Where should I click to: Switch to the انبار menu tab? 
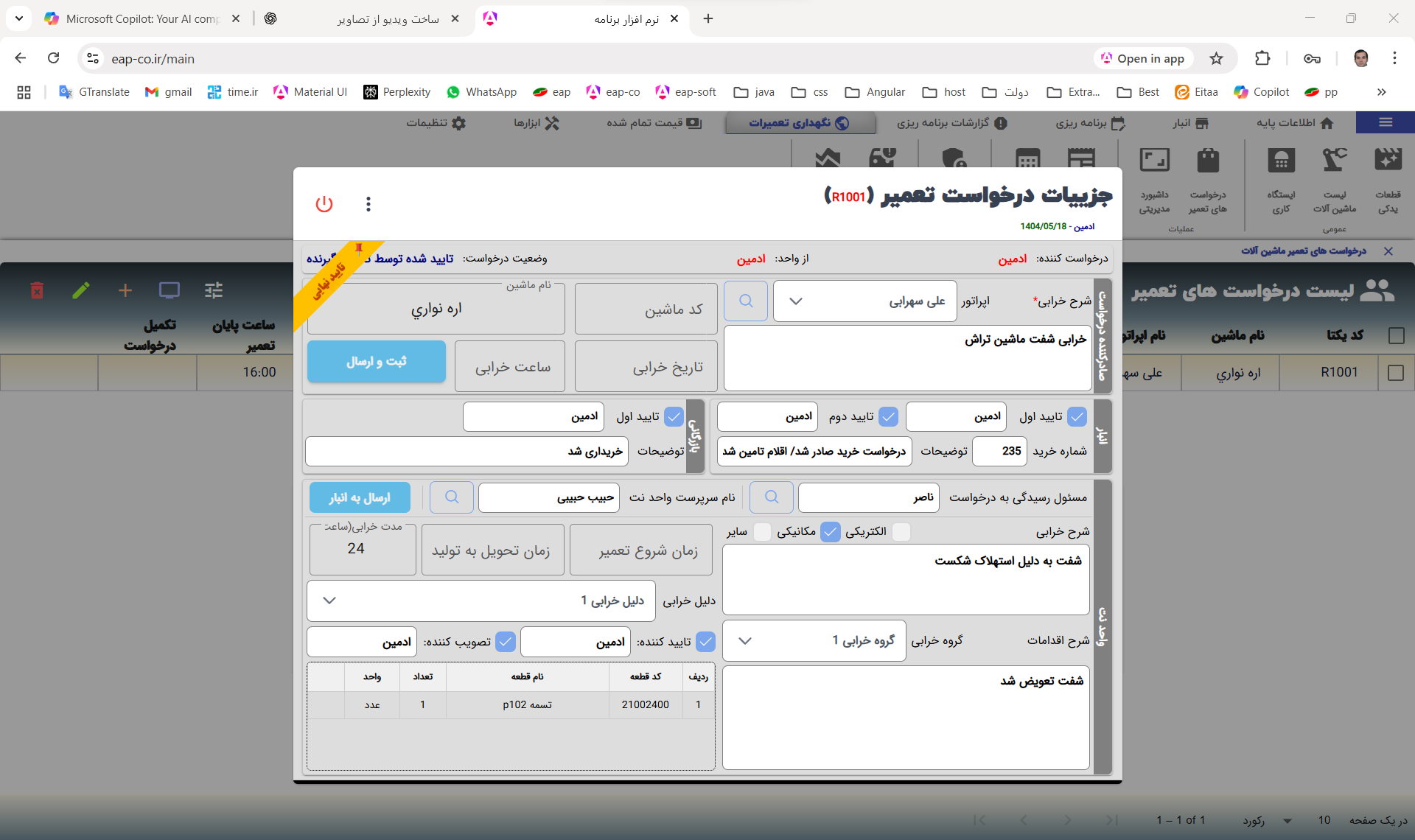[x=1190, y=123]
